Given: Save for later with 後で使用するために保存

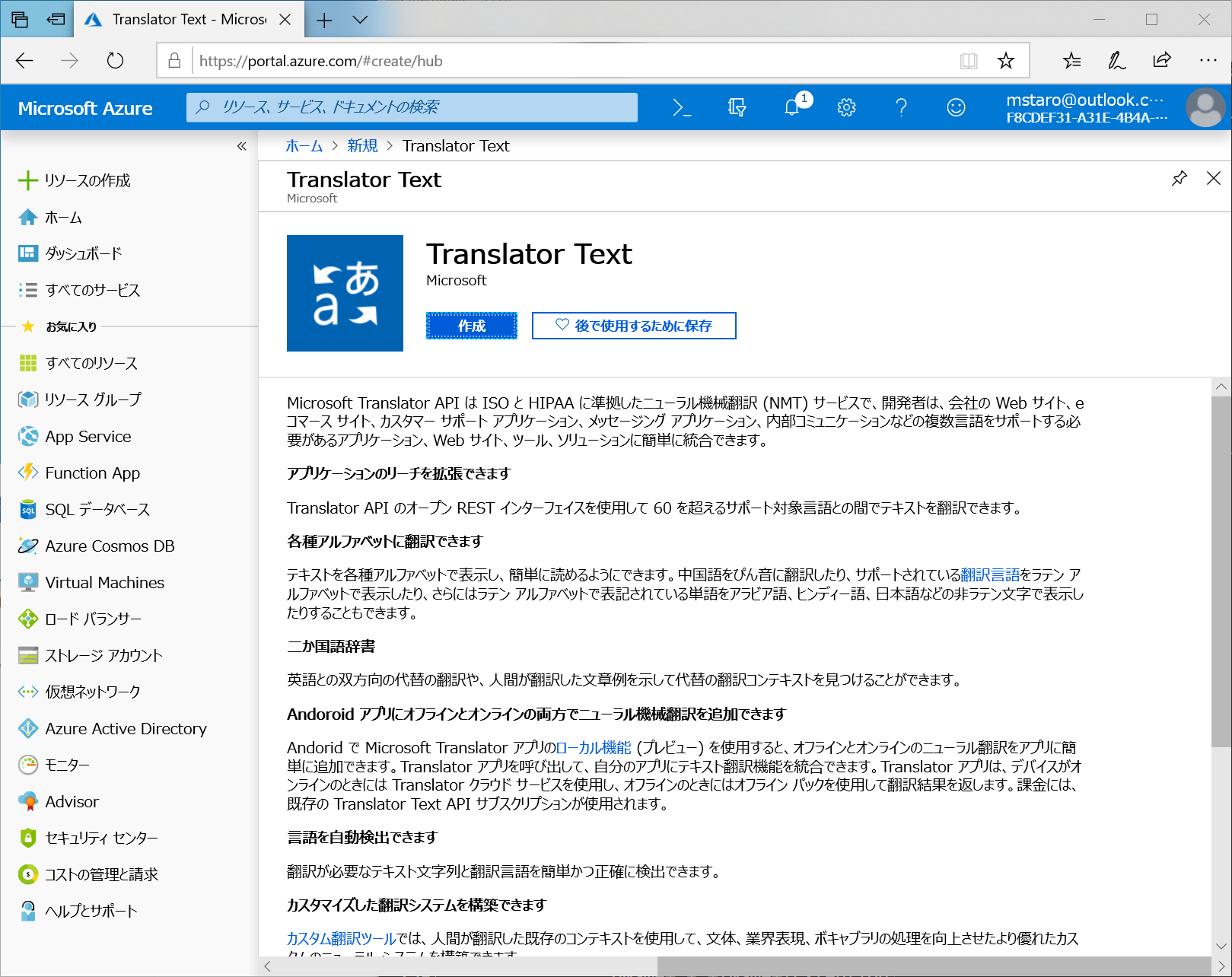Looking at the screenshot, I should [634, 326].
